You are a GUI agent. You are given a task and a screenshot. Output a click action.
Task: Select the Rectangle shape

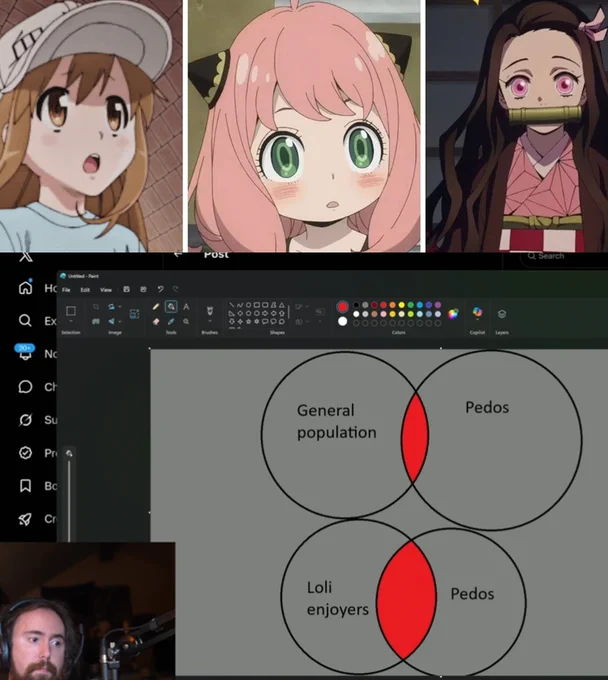click(x=257, y=305)
